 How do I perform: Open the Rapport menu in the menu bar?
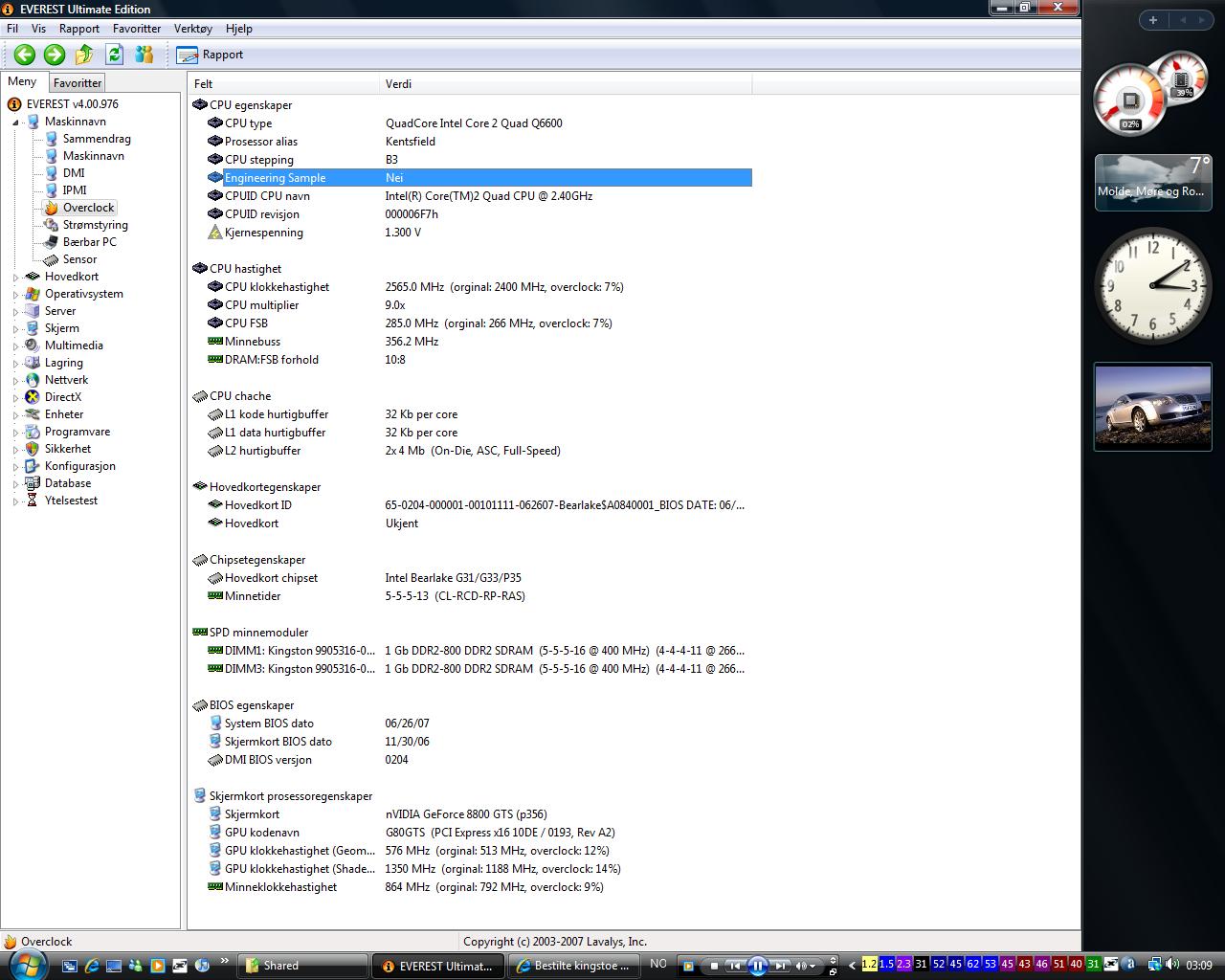(79, 29)
